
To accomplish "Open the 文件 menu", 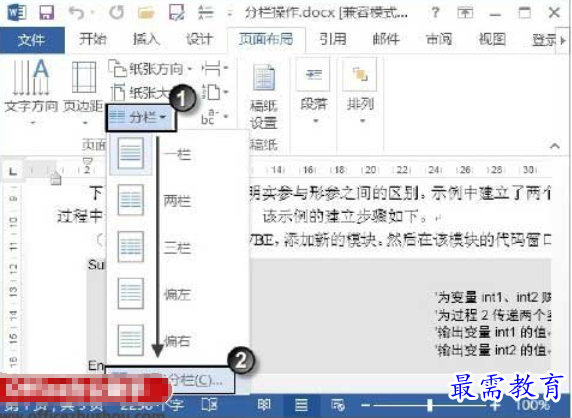I will [32, 40].
